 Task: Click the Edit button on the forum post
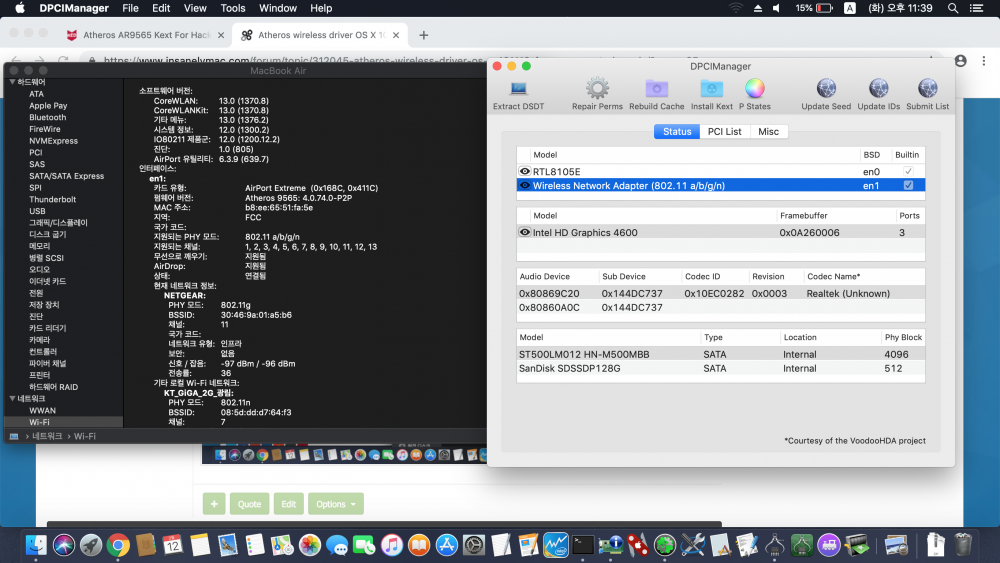coord(288,504)
